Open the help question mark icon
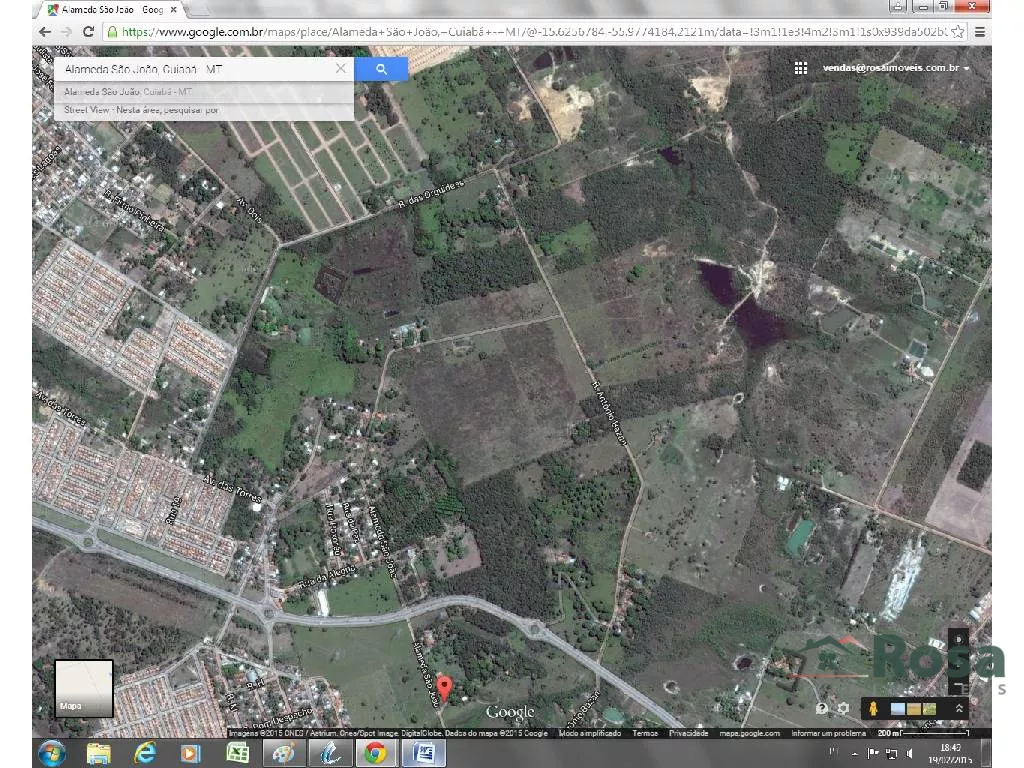 (x=822, y=708)
